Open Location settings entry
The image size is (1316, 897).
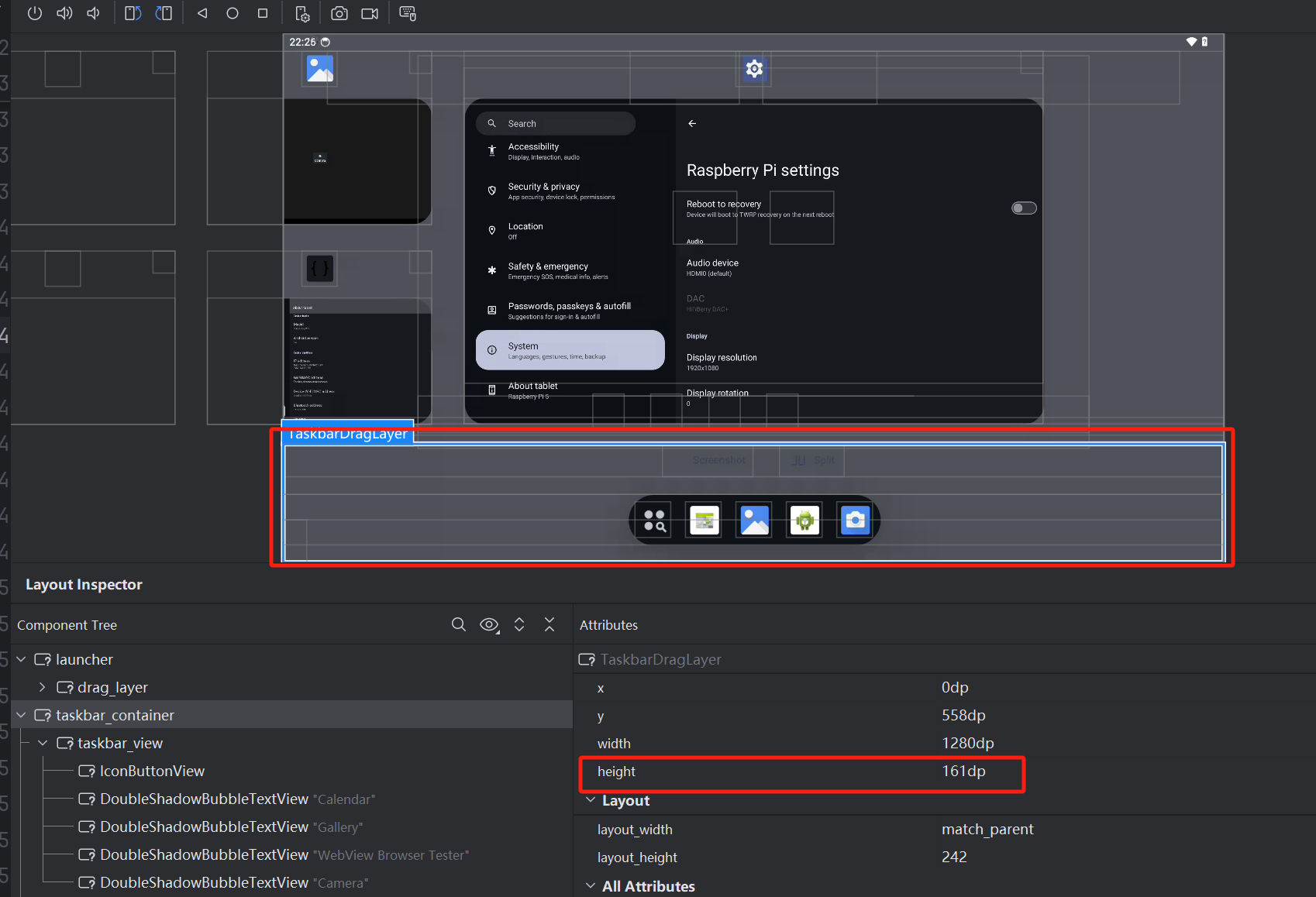pos(570,231)
